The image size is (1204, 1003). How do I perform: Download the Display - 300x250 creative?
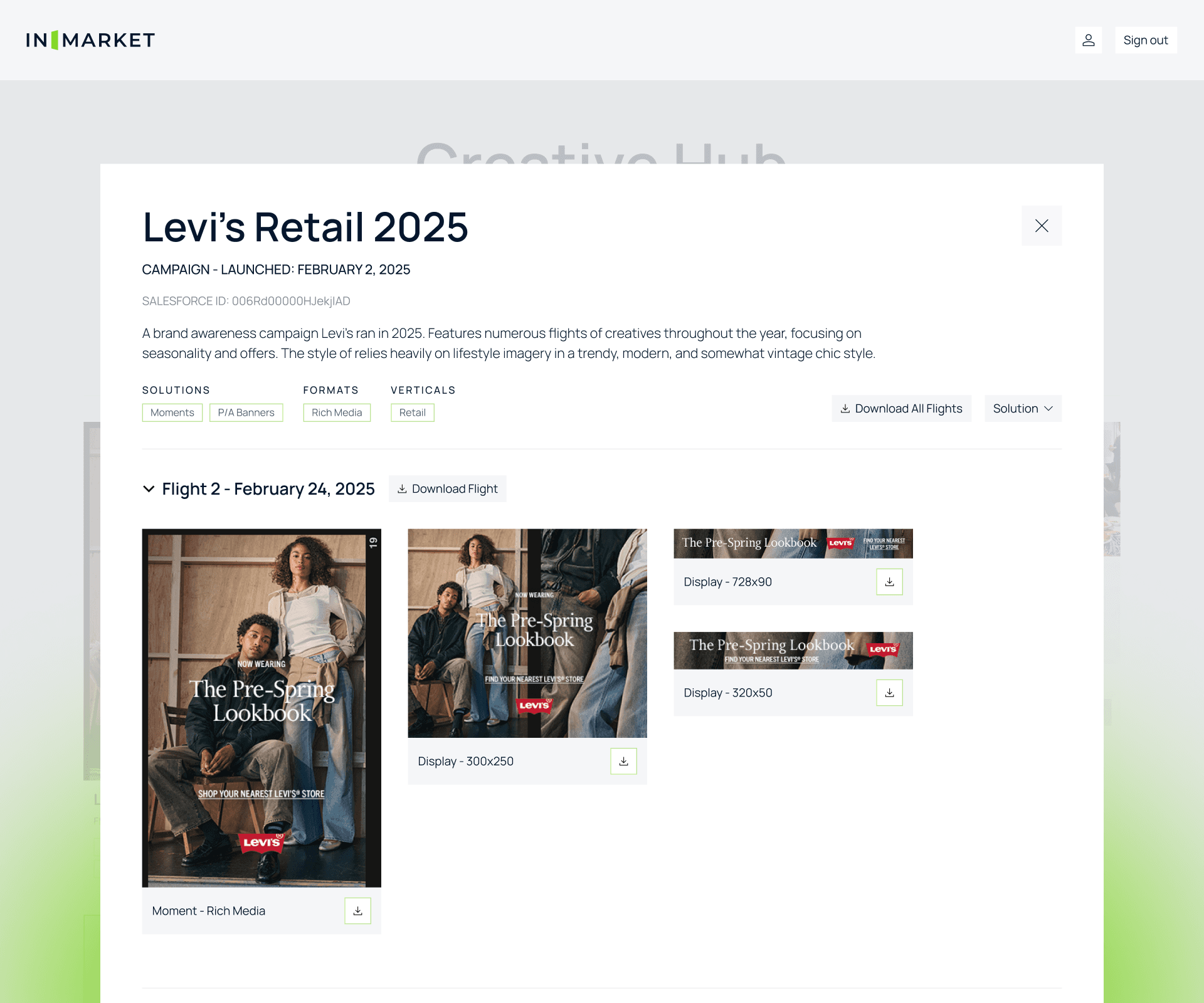pos(623,761)
